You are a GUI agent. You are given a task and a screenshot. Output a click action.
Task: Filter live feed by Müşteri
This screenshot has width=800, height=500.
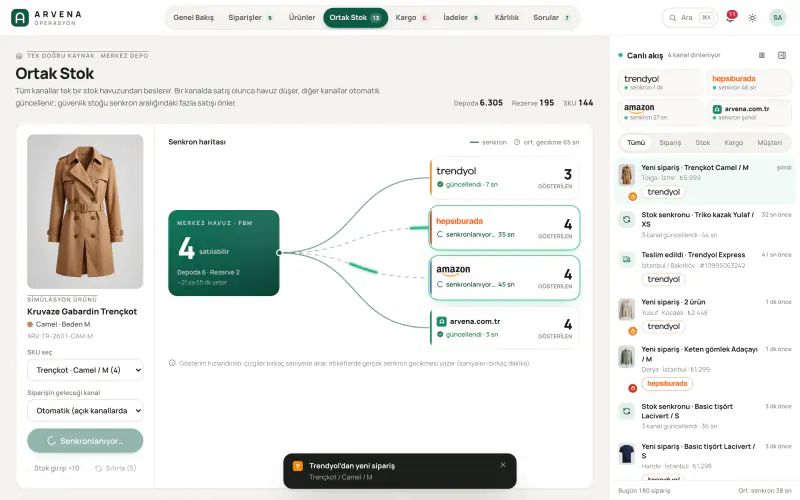coord(769,143)
